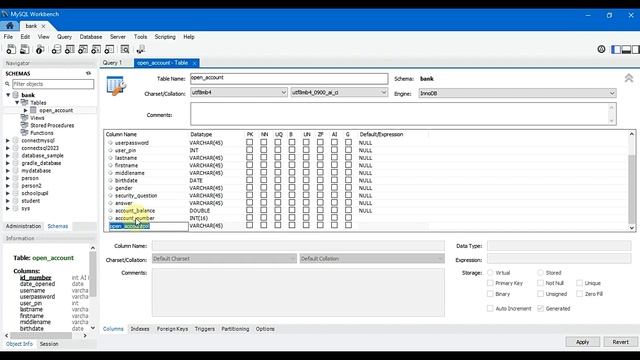
Task: Click Create New Schema toolbar icon
Action: 56,49
